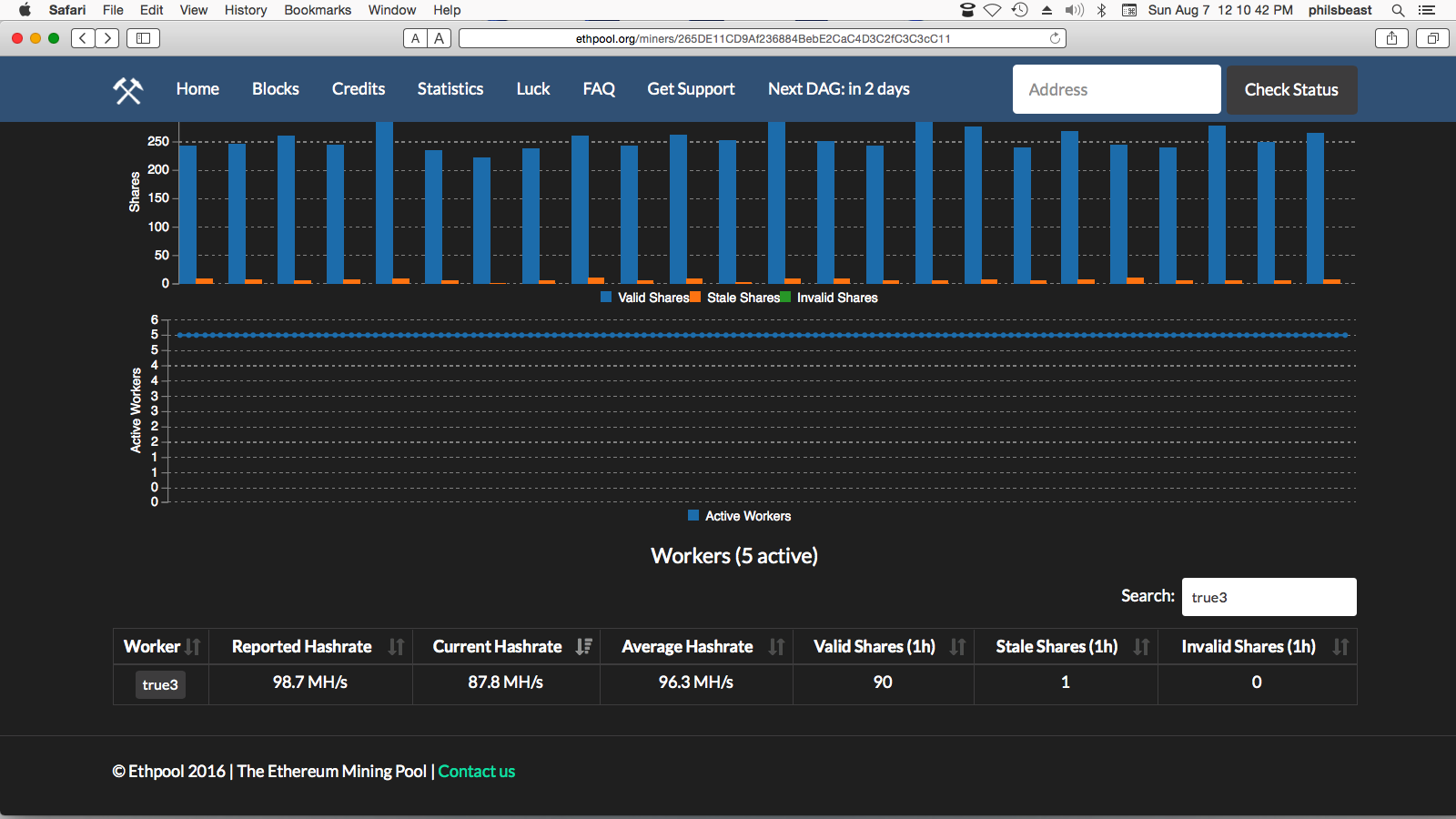Click the Check Status button
This screenshot has height=819, width=1456.
(x=1291, y=89)
